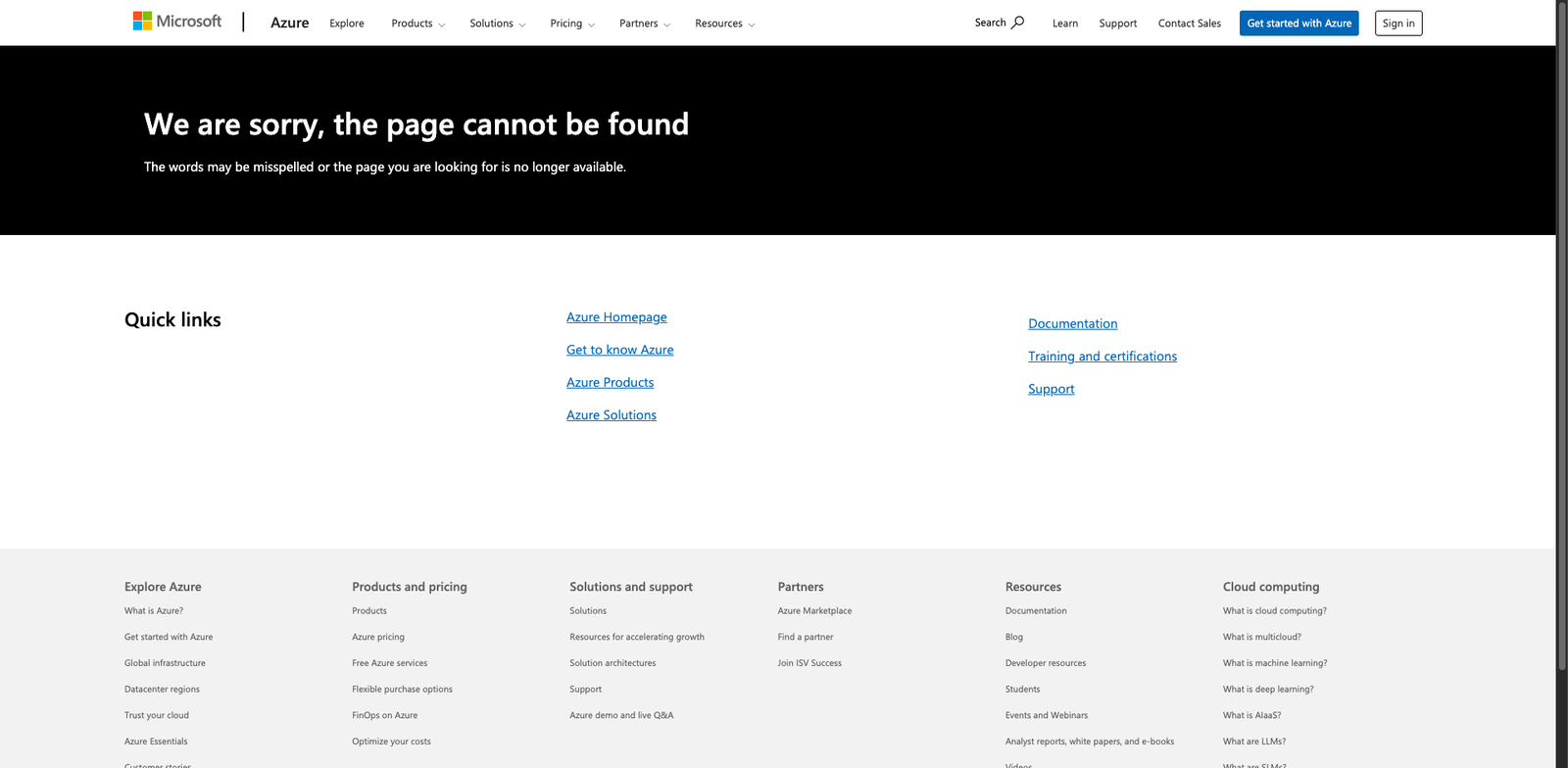The width and height of the screenshot is (1568, 768).
Task: Open footer link Global infrastructure
Action: tap(165, 663)
